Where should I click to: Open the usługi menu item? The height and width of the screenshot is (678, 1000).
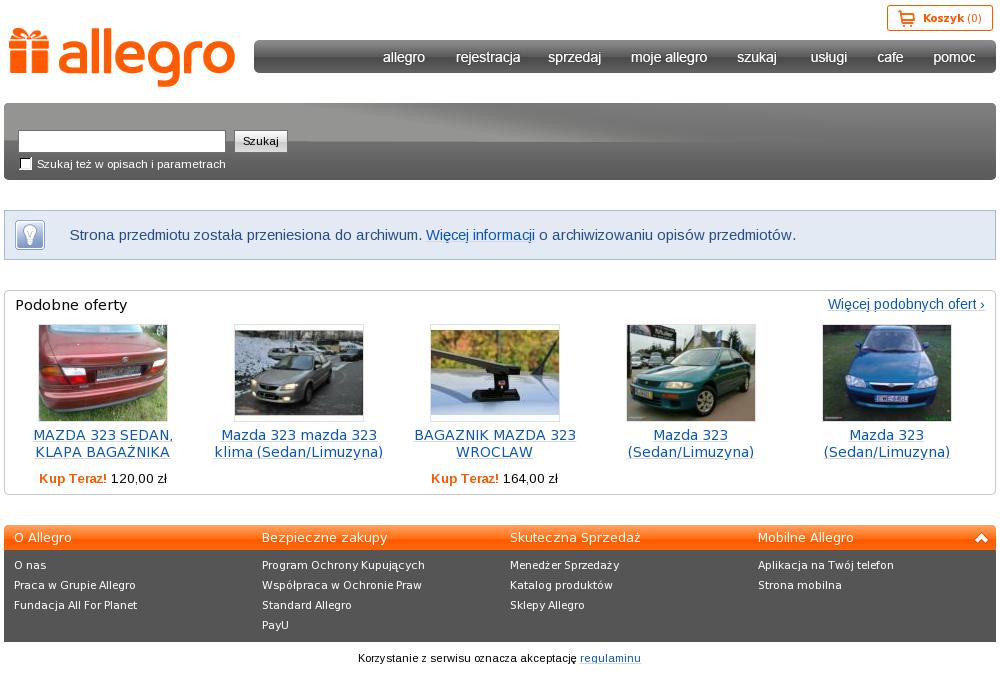click(x=829, y=57)
